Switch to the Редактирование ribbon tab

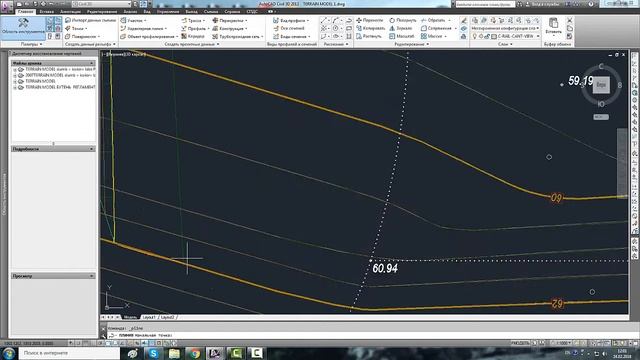pos(102,11)
